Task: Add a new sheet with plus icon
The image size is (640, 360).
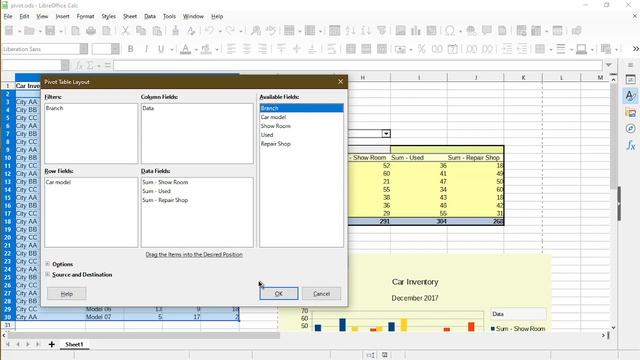Action: (x=51, y=344)
